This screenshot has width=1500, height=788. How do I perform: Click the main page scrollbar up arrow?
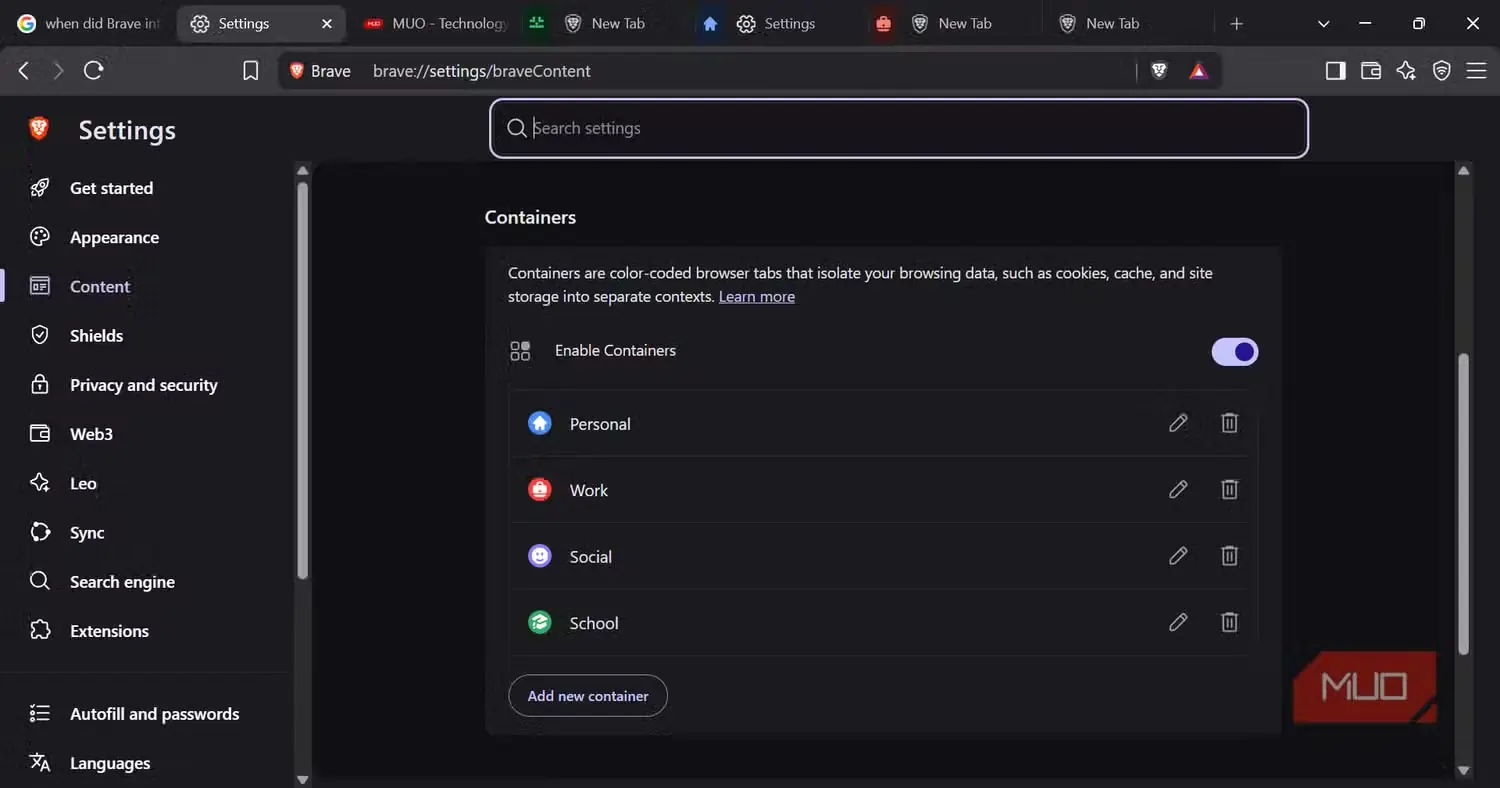click(1463, 171)
